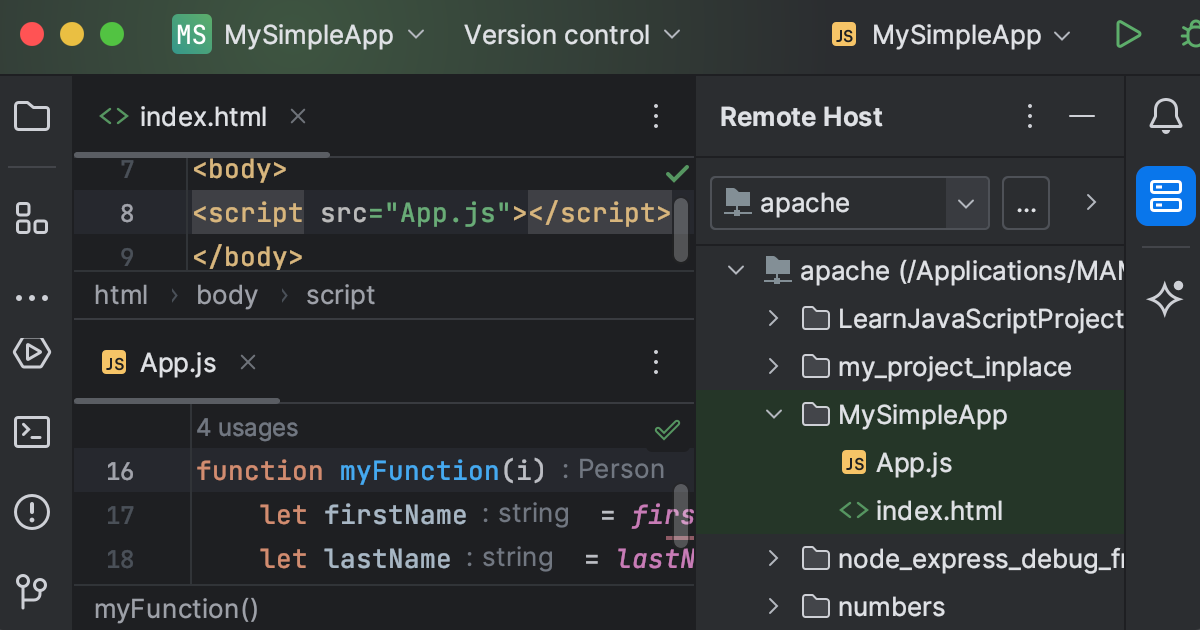Expand the node_express_debug folder

point(773,559)
